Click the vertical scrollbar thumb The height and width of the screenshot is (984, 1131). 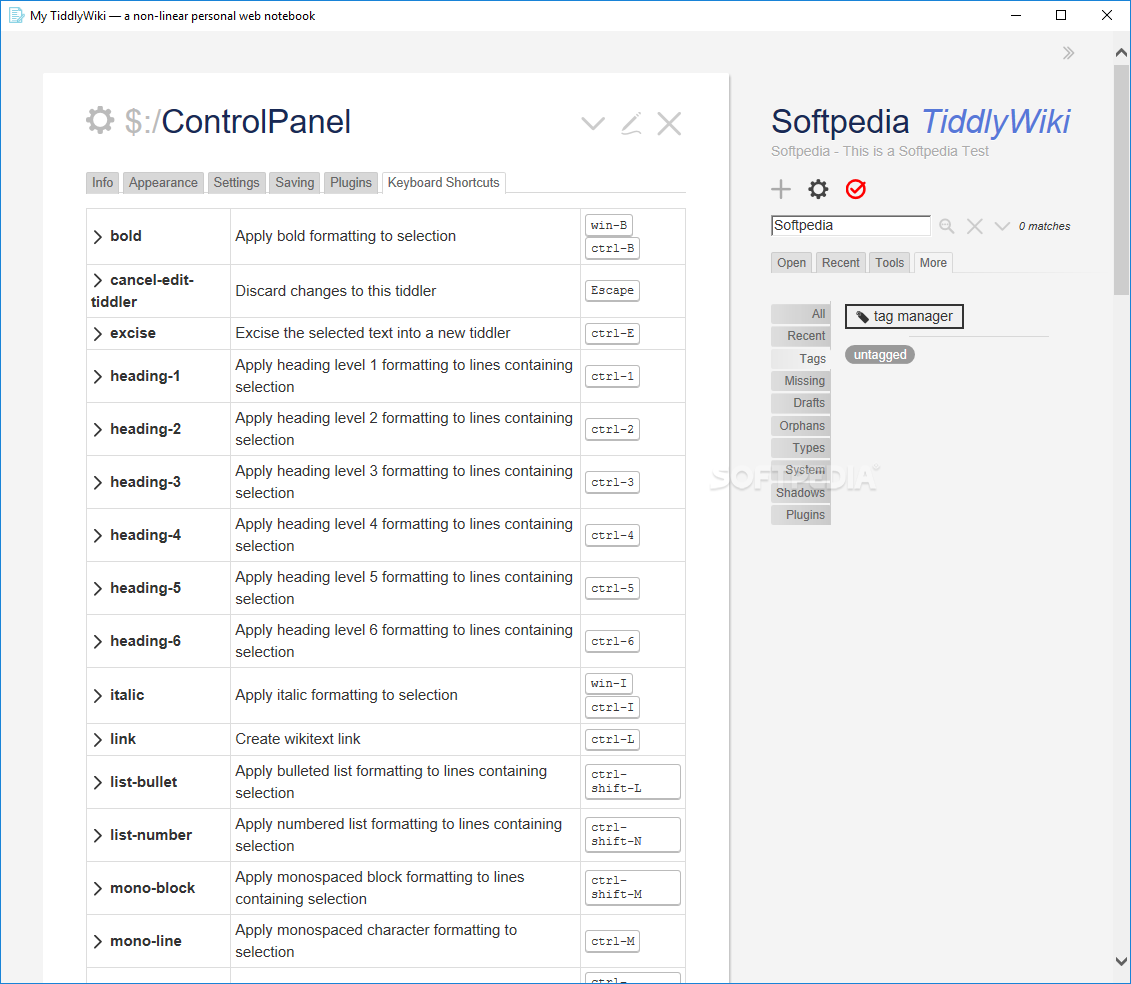(1122, 180)
